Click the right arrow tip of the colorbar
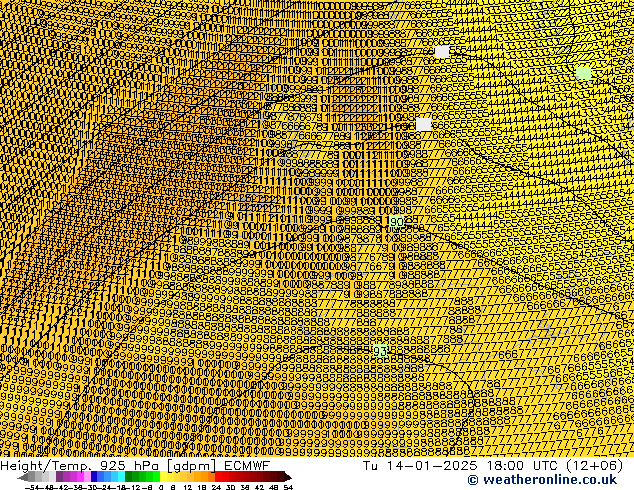 click(x=288, y=478)
